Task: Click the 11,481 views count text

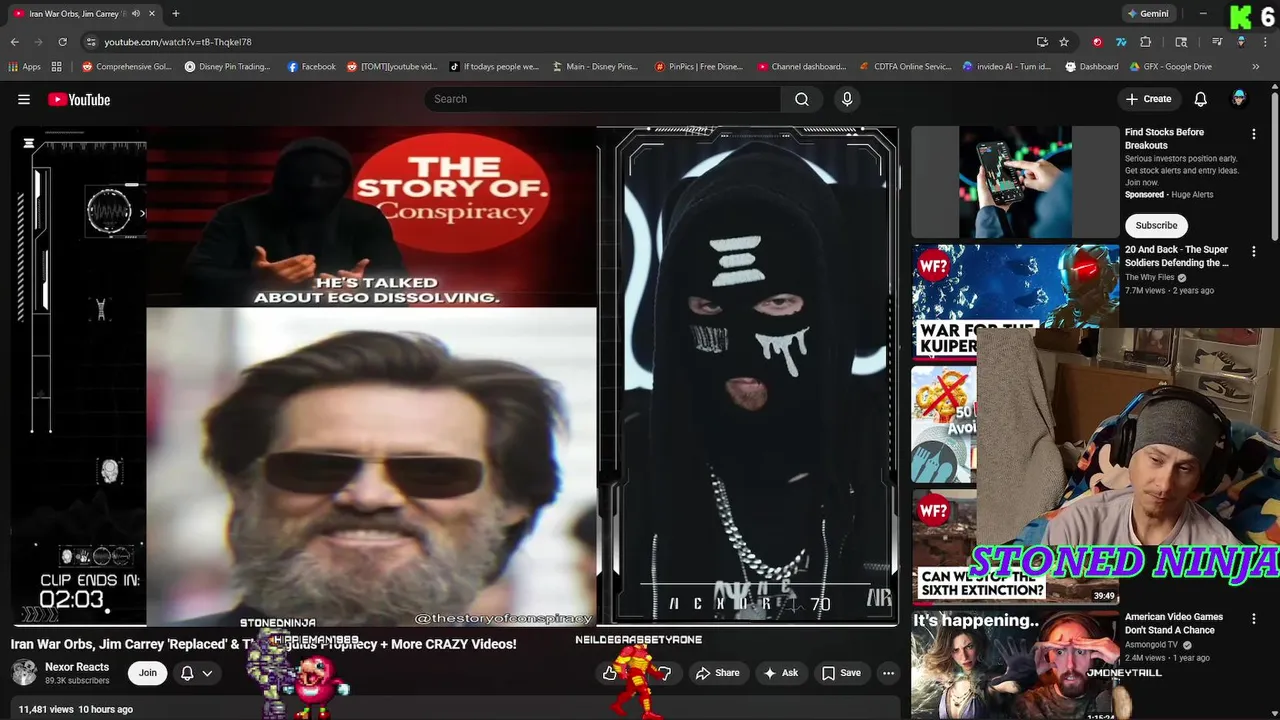Action: coord(46,709)
